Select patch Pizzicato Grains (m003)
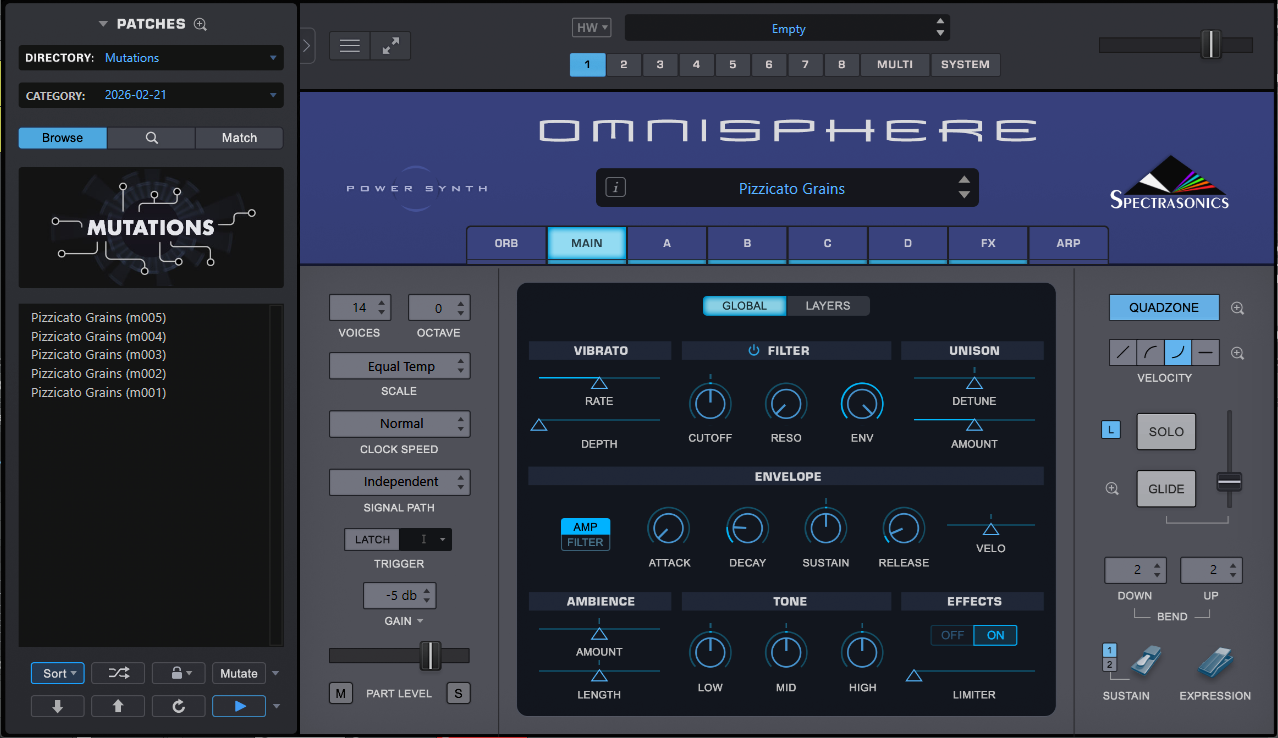1278x738 pixels. point(98,355)
